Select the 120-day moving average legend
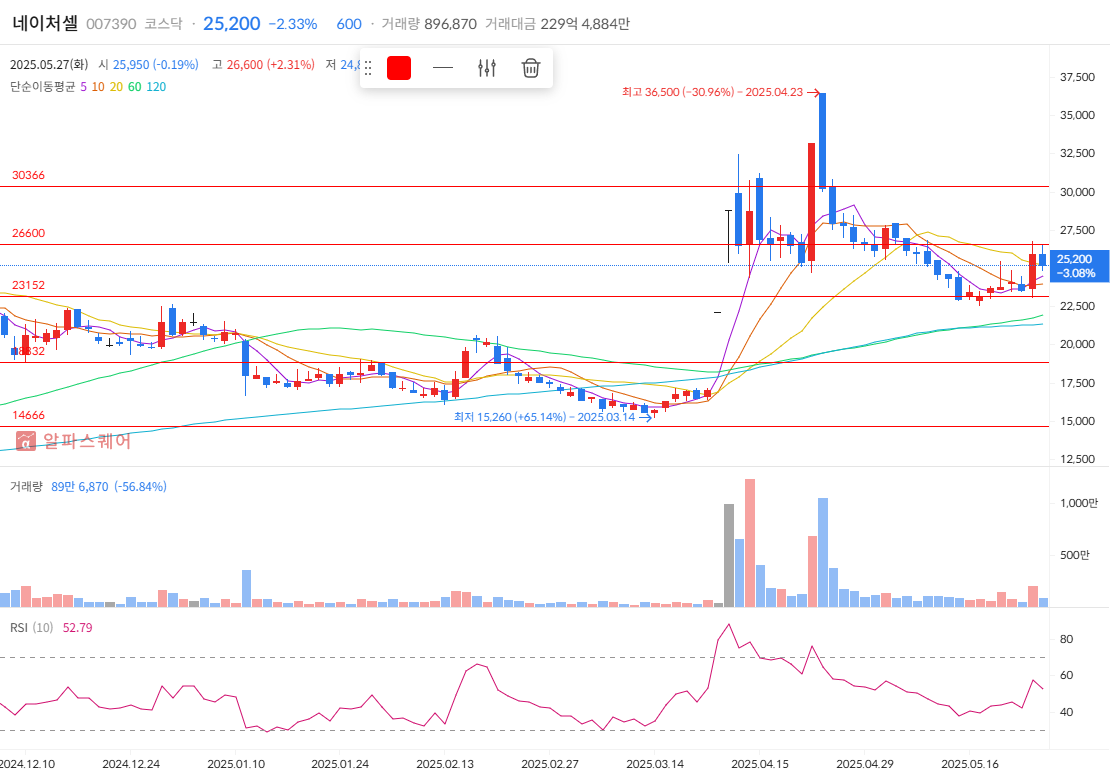 [x=156, y=86]
